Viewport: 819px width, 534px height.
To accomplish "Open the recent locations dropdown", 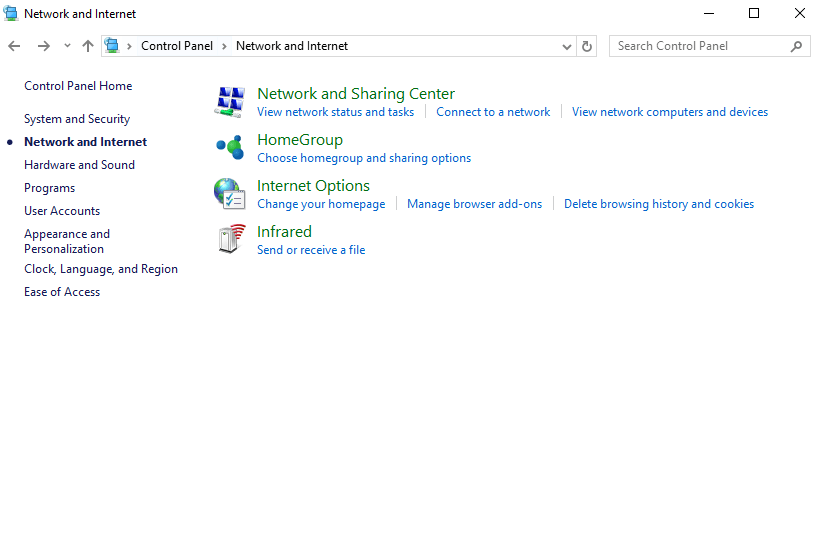I will point(67,46).
